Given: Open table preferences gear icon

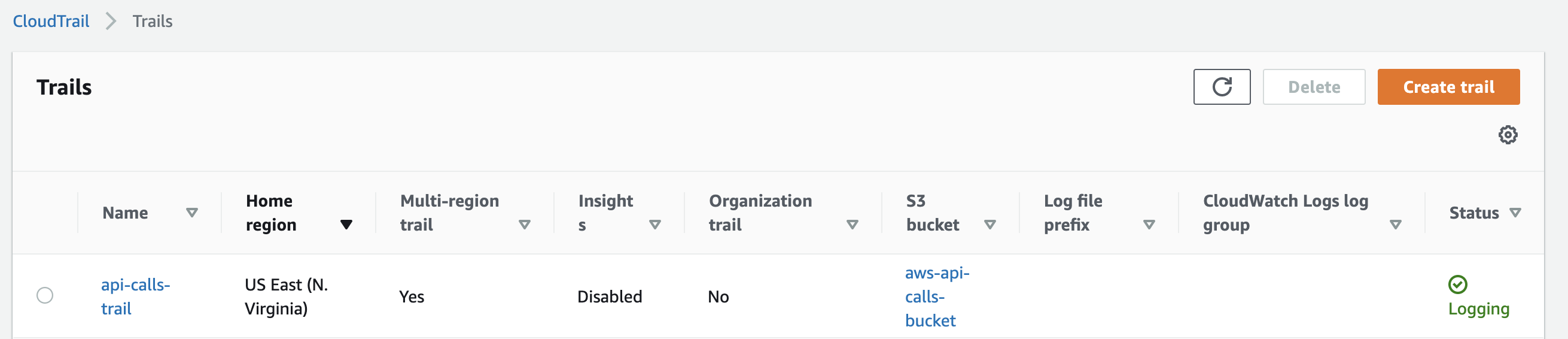Looking at the screenshot, I should click(x=1507, y=135).
